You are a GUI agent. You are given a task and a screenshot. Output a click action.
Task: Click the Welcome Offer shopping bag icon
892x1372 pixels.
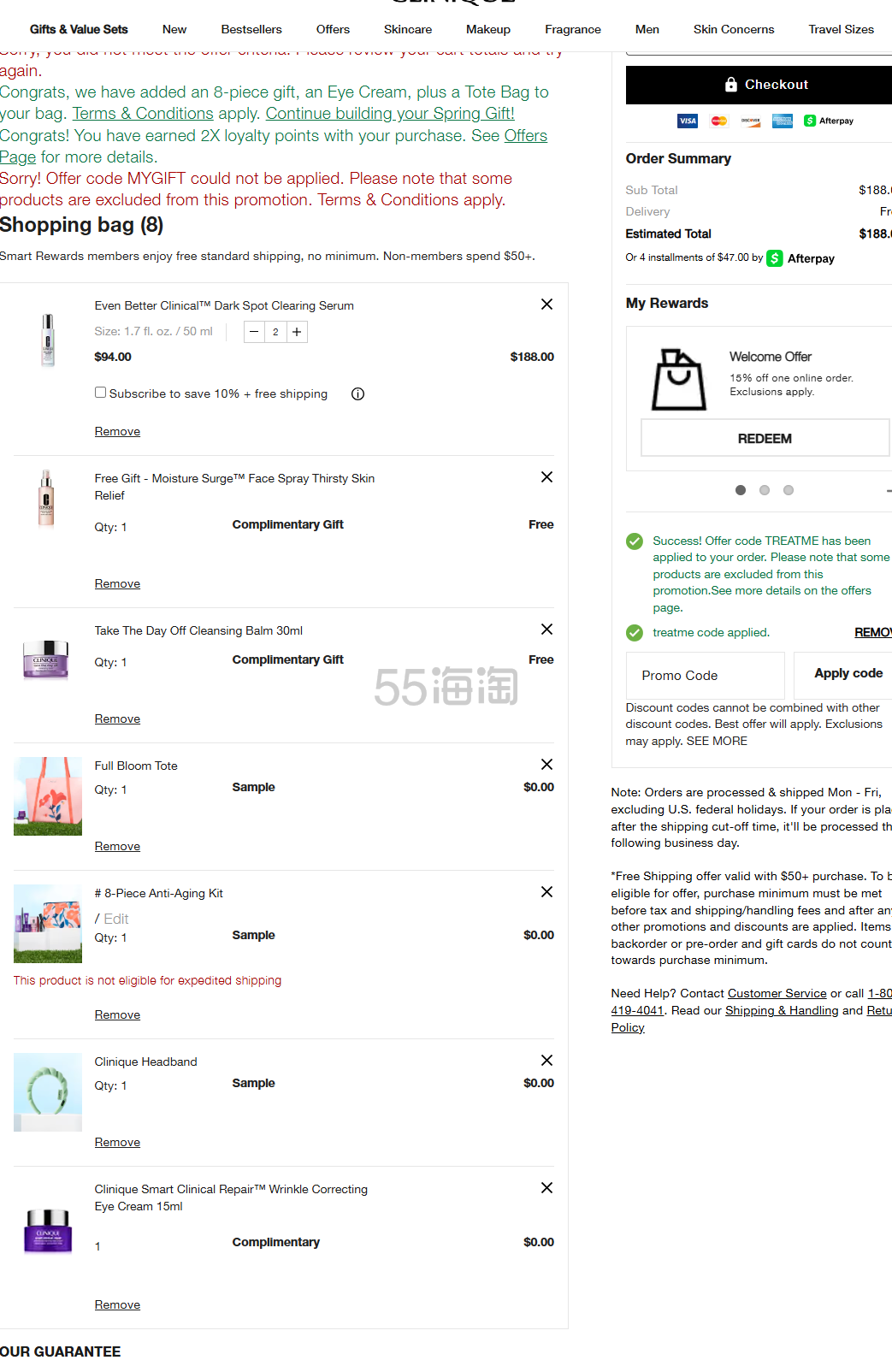pos(679,380)
